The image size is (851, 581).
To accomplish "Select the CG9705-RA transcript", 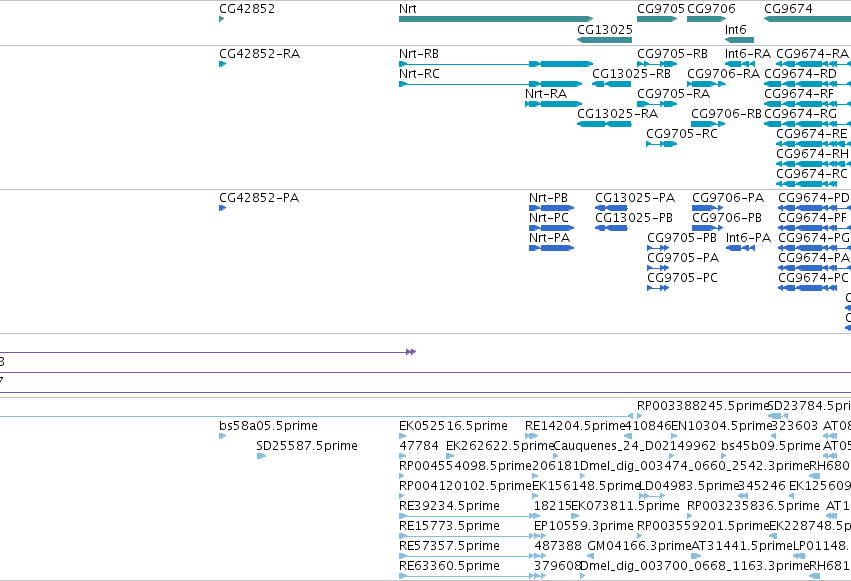I will [657, 104].
